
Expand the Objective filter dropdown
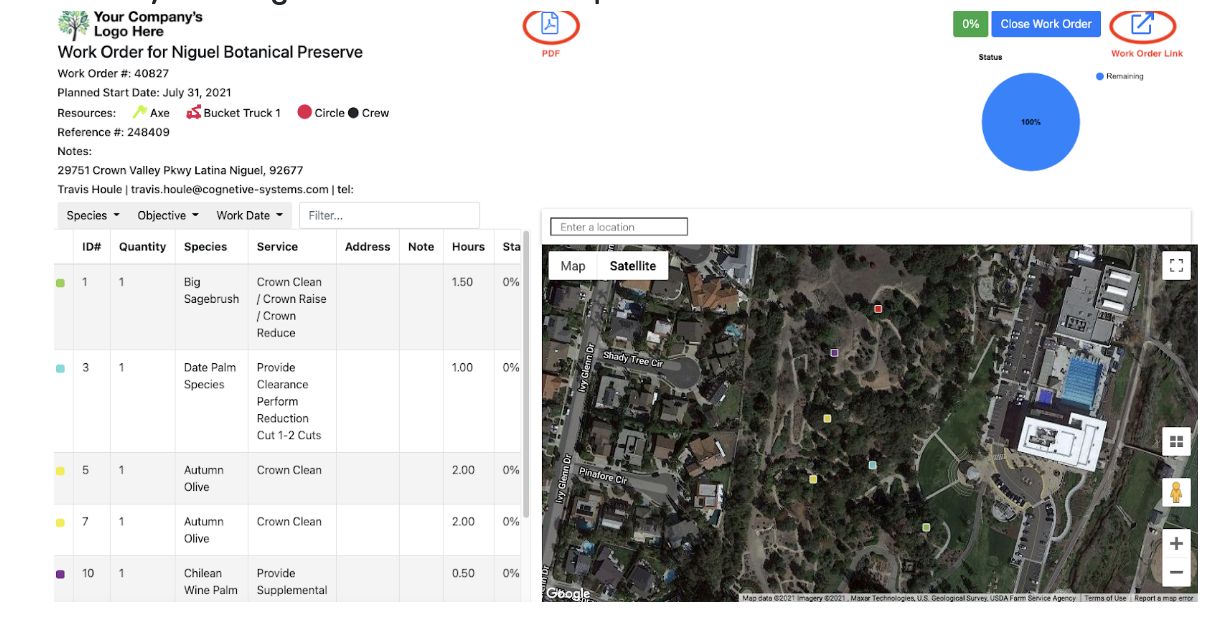(168, 215)
